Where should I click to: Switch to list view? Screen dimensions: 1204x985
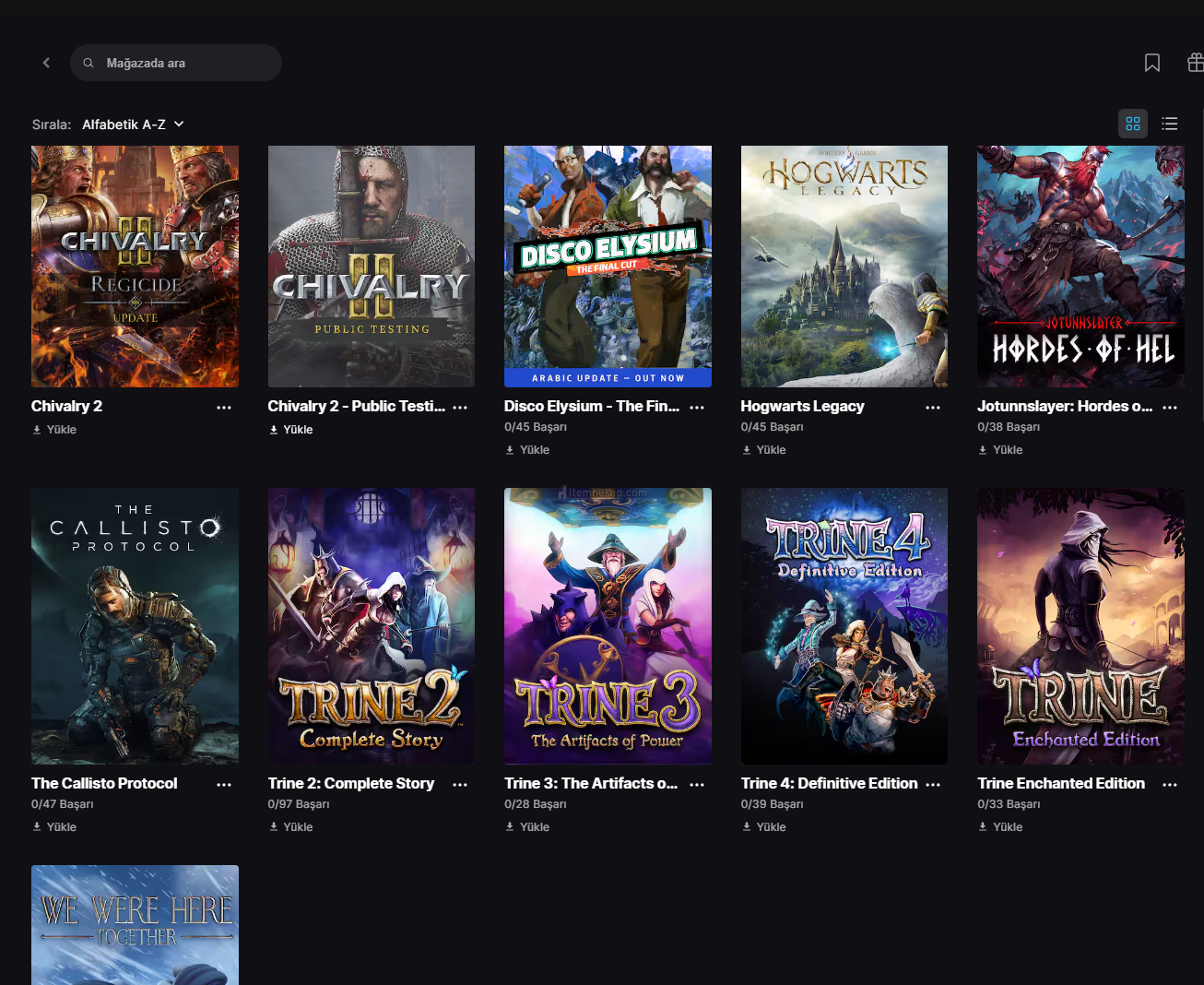point(1169,124)
